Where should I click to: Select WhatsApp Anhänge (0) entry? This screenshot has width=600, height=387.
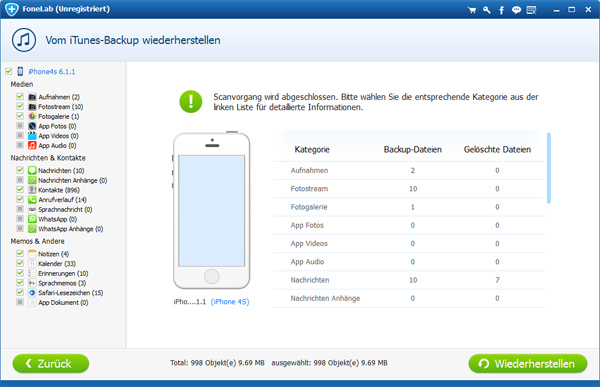[x=71, y=229]
